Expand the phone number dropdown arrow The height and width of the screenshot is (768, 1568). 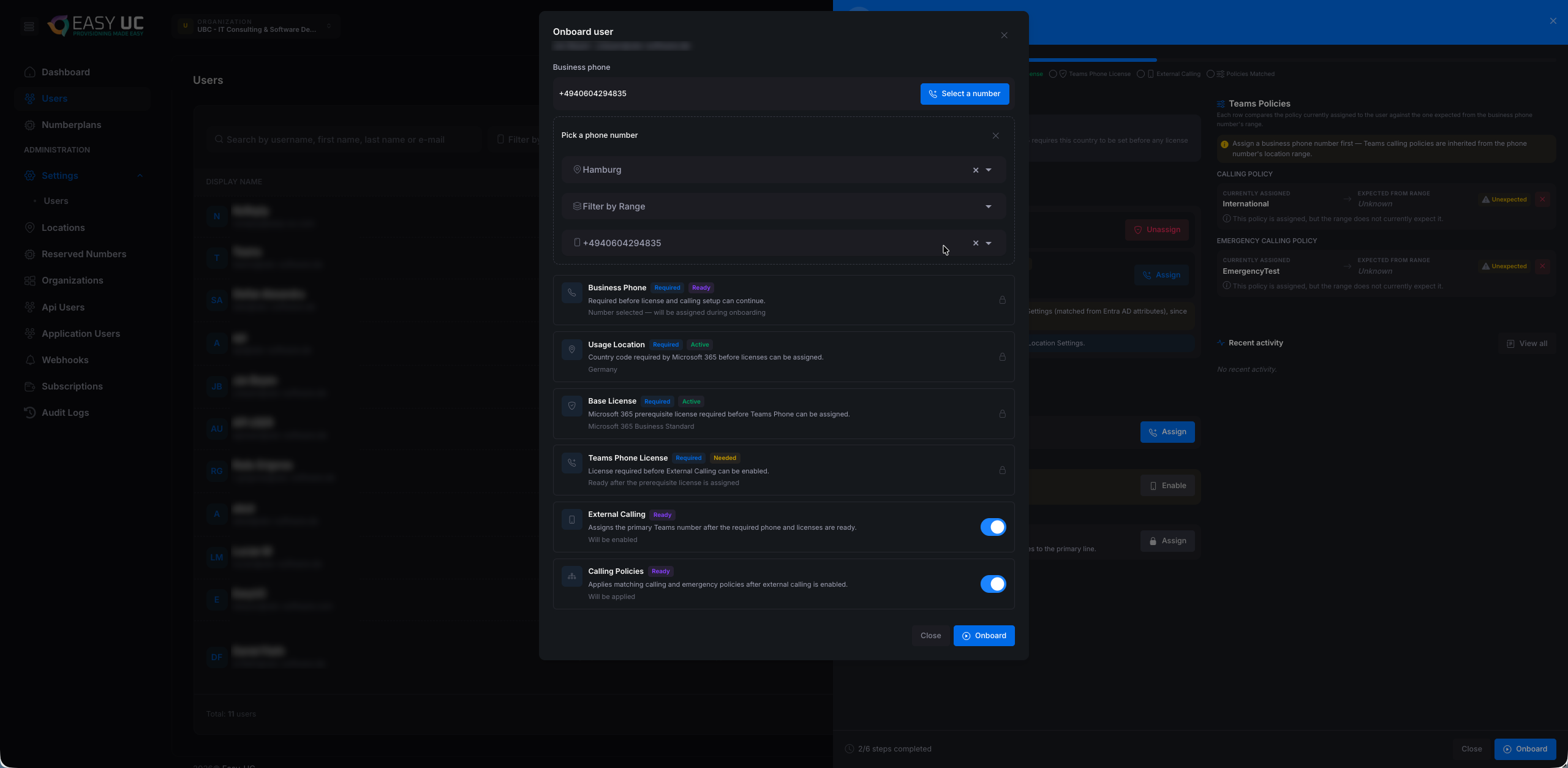tap(989, 243)
